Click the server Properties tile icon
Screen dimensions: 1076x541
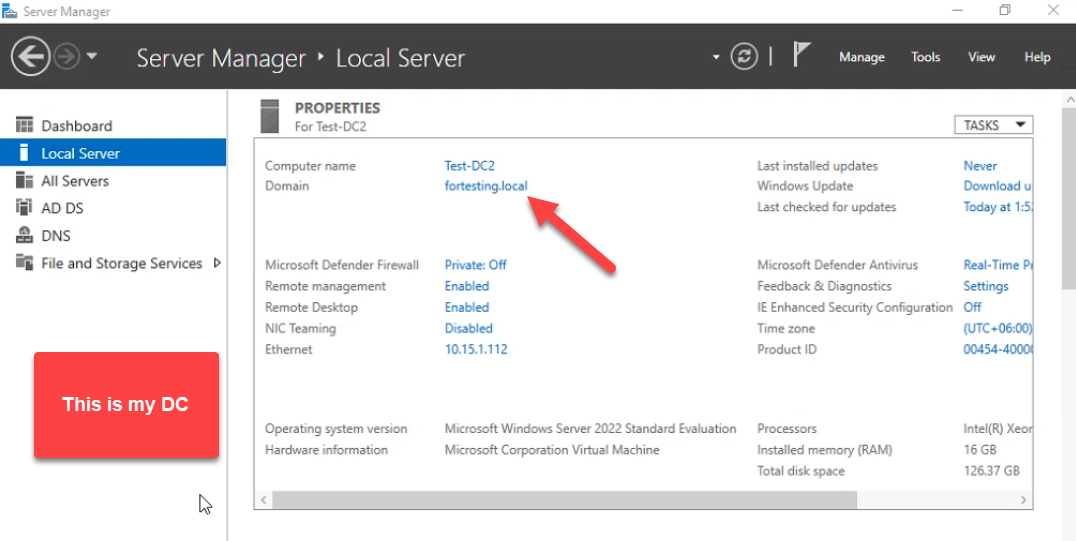click(x=270, y=116)
